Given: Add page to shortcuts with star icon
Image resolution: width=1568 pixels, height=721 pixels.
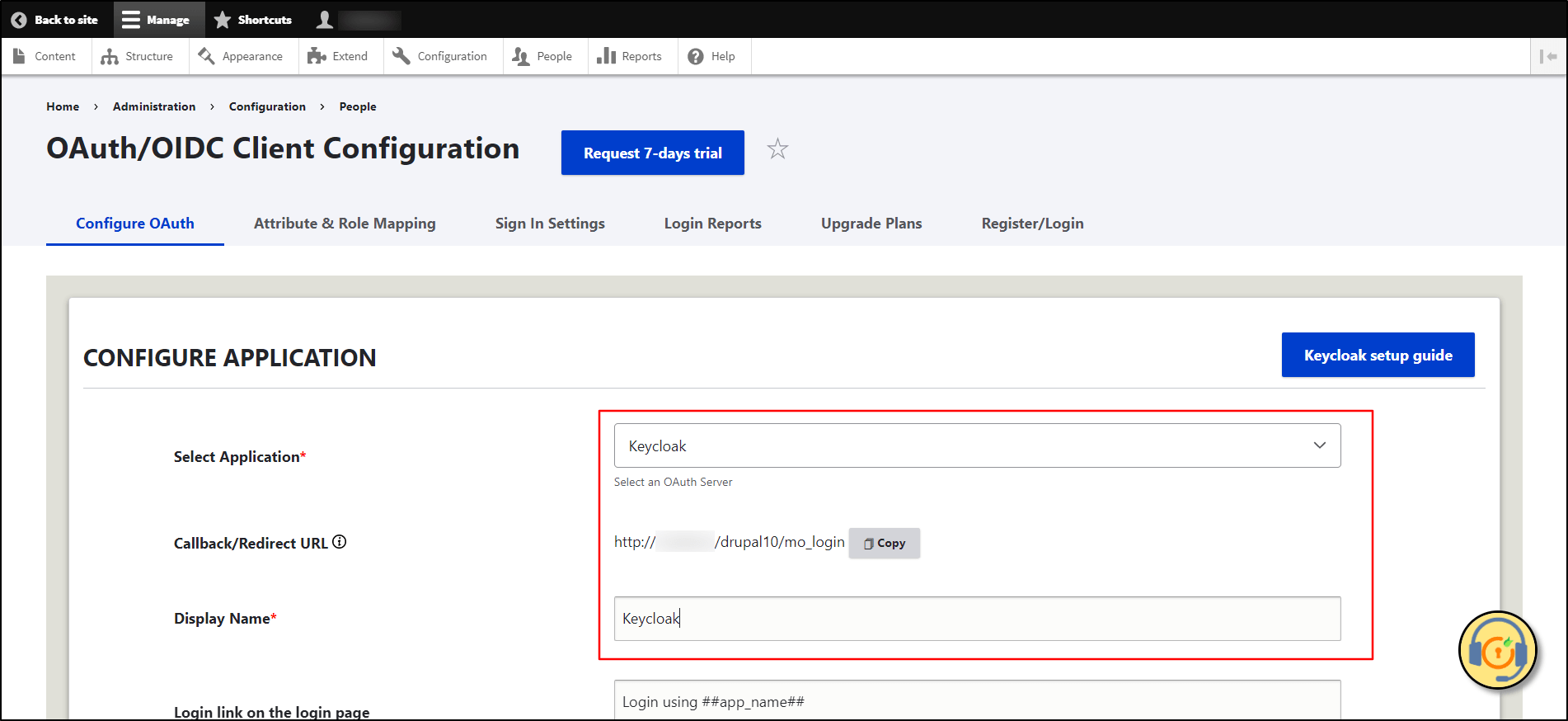Looking at the screenshot, I should 777,149.
